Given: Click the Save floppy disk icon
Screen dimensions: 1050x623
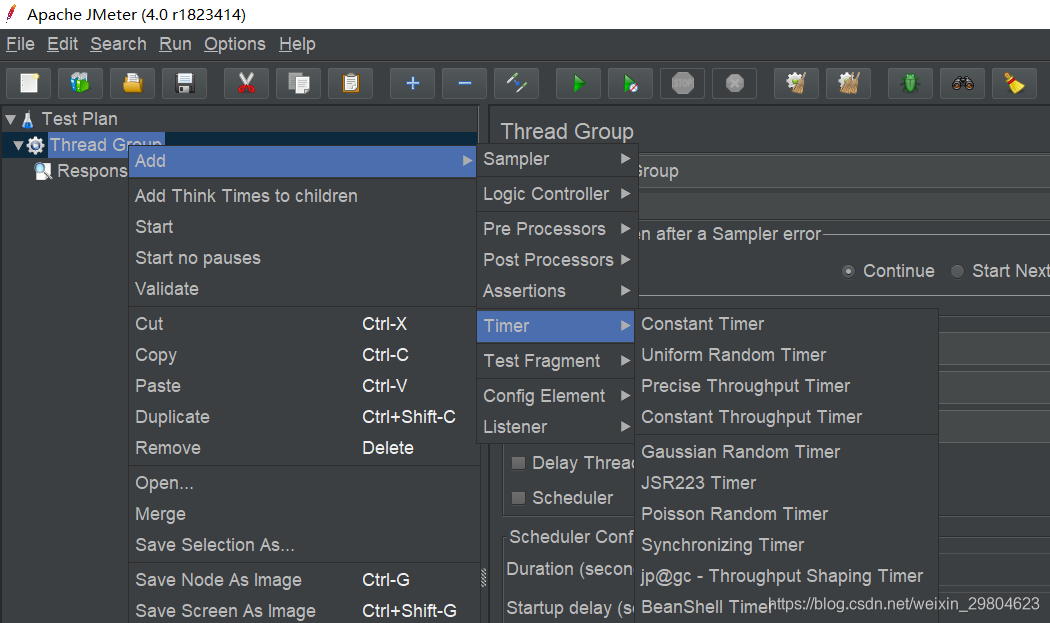Looking at the screenshot, I should coord(184,84).
